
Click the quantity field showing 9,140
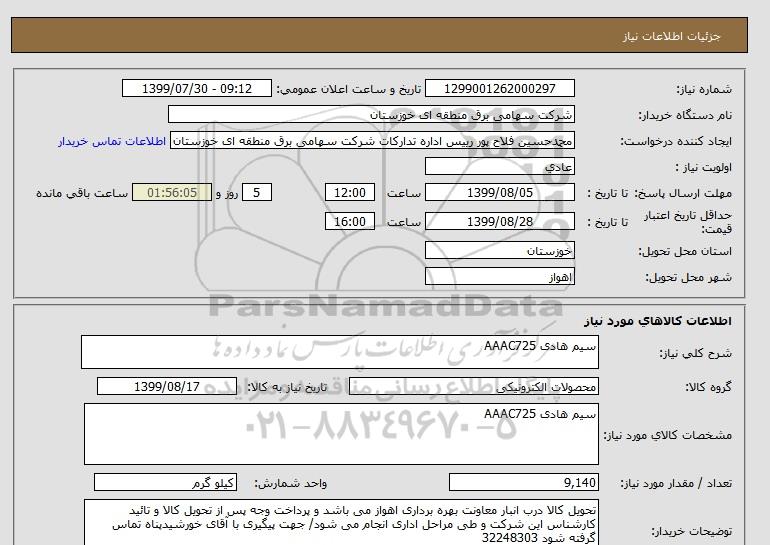pyautogui.click(x=524, y=482)
